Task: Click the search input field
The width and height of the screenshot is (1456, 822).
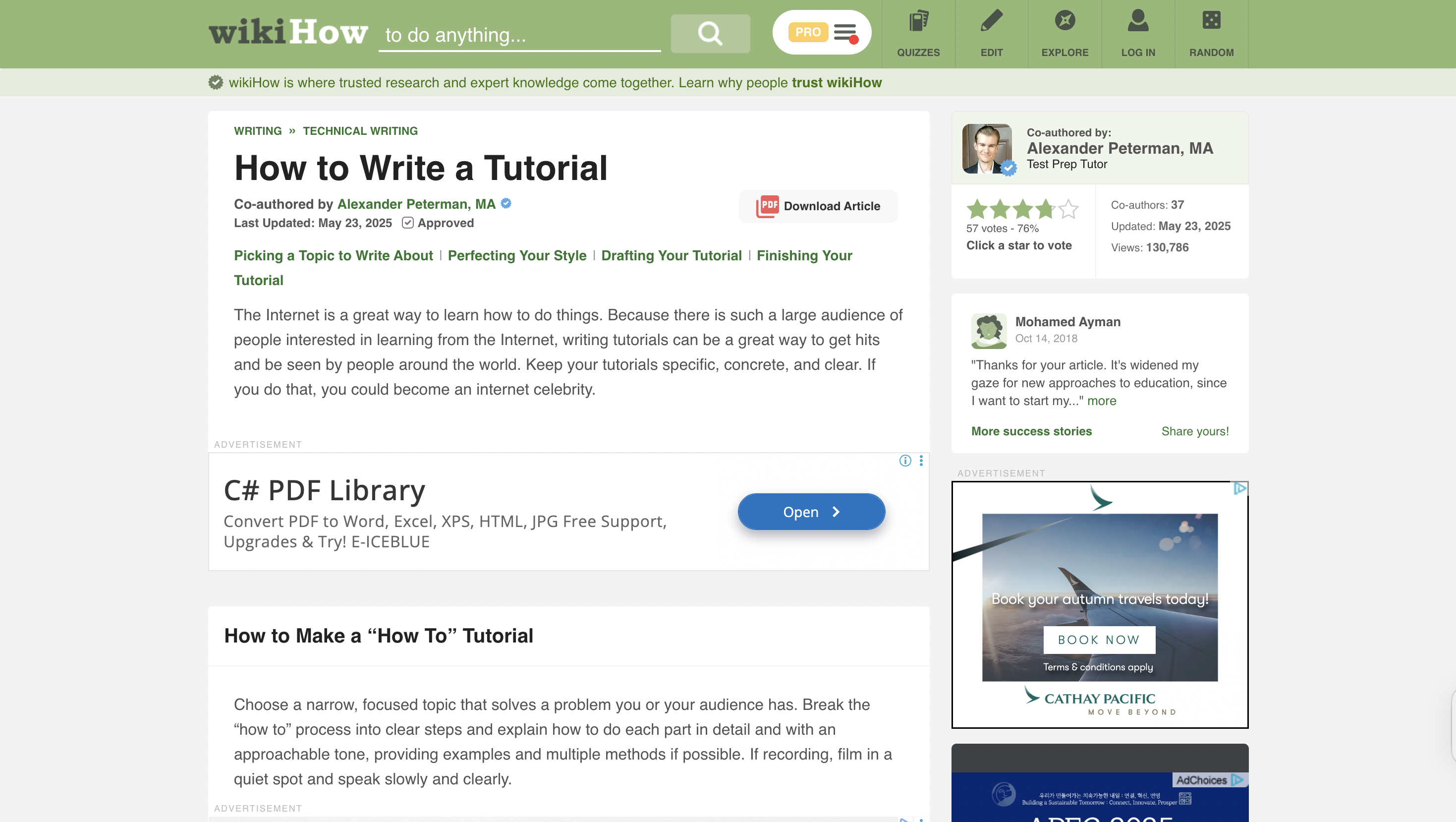Action: point(519,35)
